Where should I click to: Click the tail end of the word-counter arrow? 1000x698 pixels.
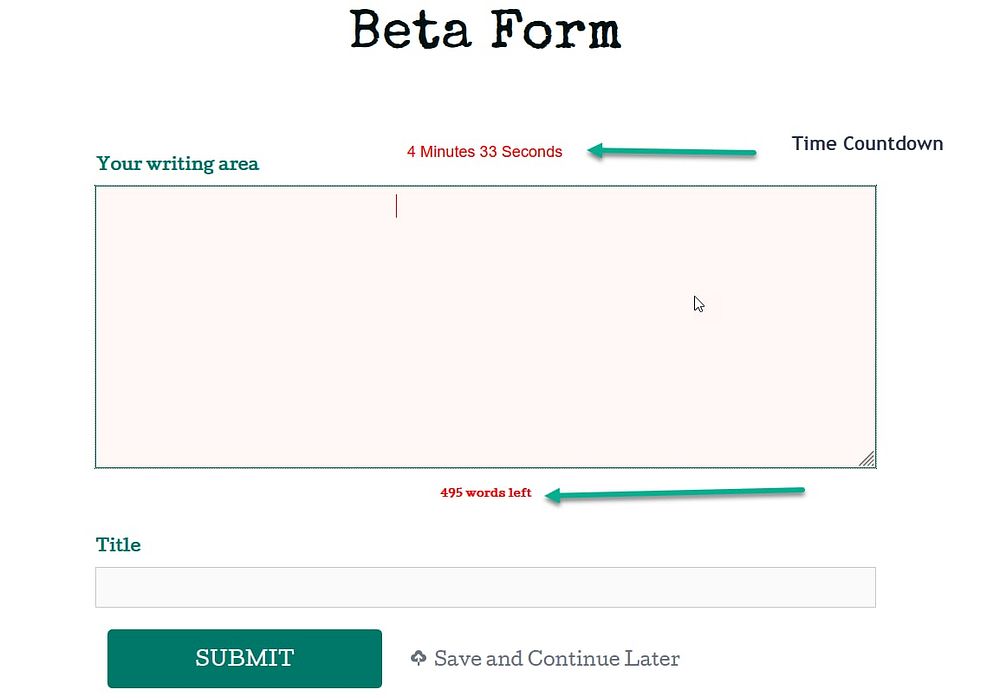(800, 490)
